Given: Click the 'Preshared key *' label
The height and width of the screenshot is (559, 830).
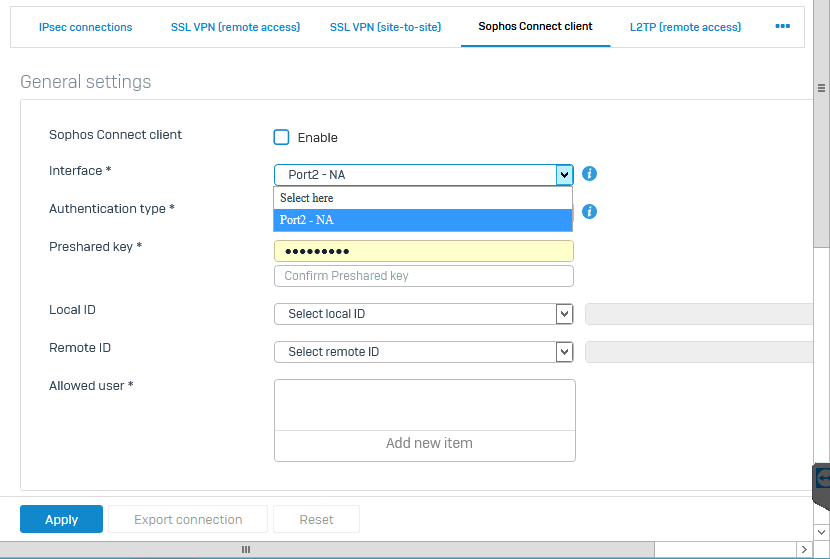Looking at the screenshot, I should (x=95, y=247).
